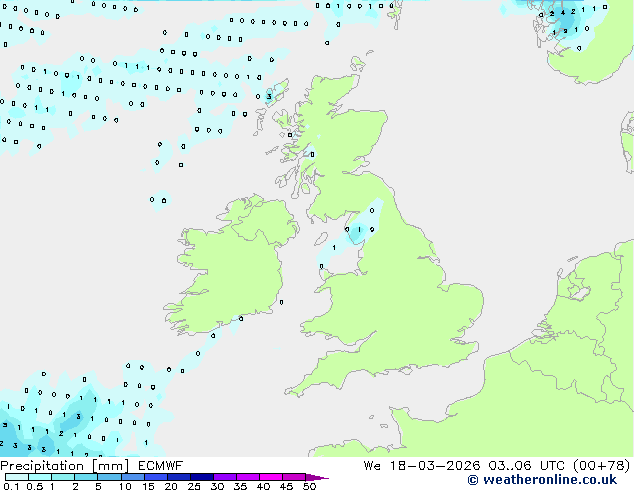Click the '45' legend scale label
634x490 pixels.
pos(286,486)
